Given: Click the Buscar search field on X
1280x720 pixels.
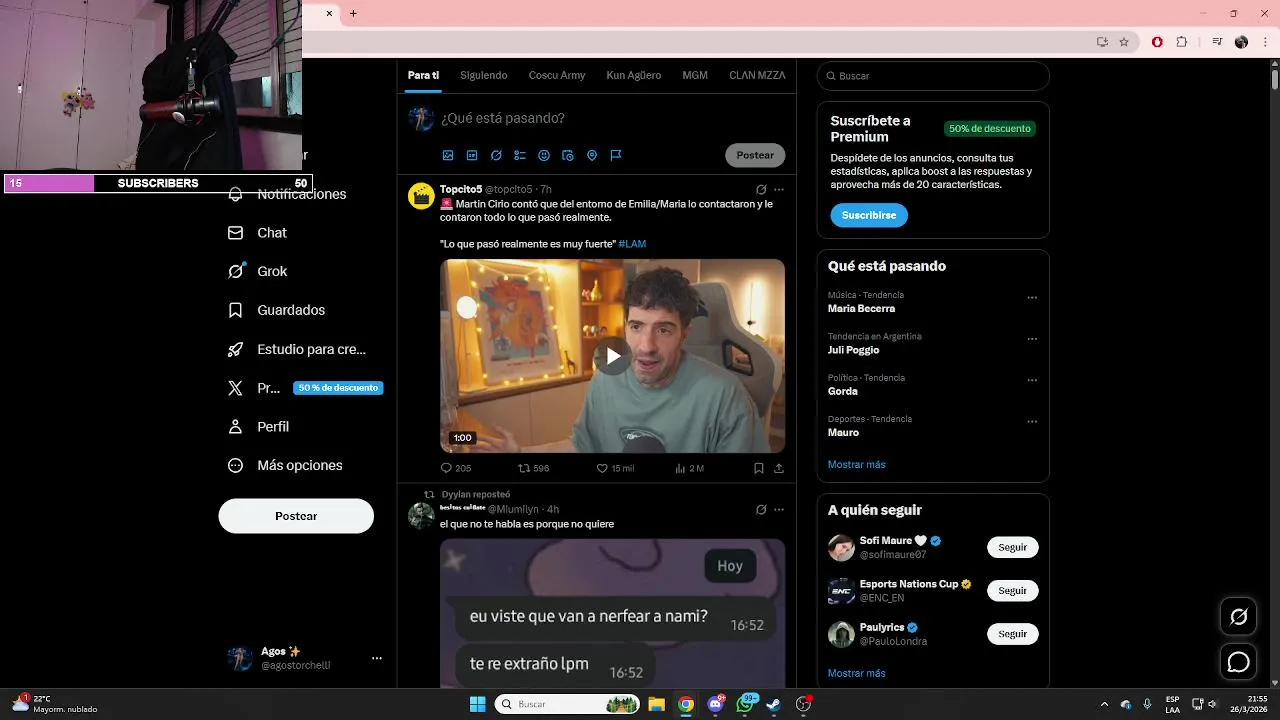Looking at the screenshot, I should point(933,76).
